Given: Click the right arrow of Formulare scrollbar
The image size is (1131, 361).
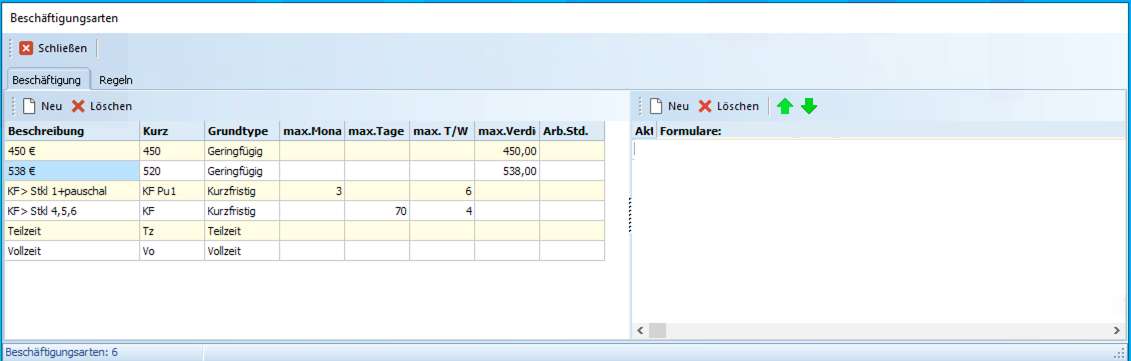Looking at the screenshot, I should click(x=1117, y=330).
